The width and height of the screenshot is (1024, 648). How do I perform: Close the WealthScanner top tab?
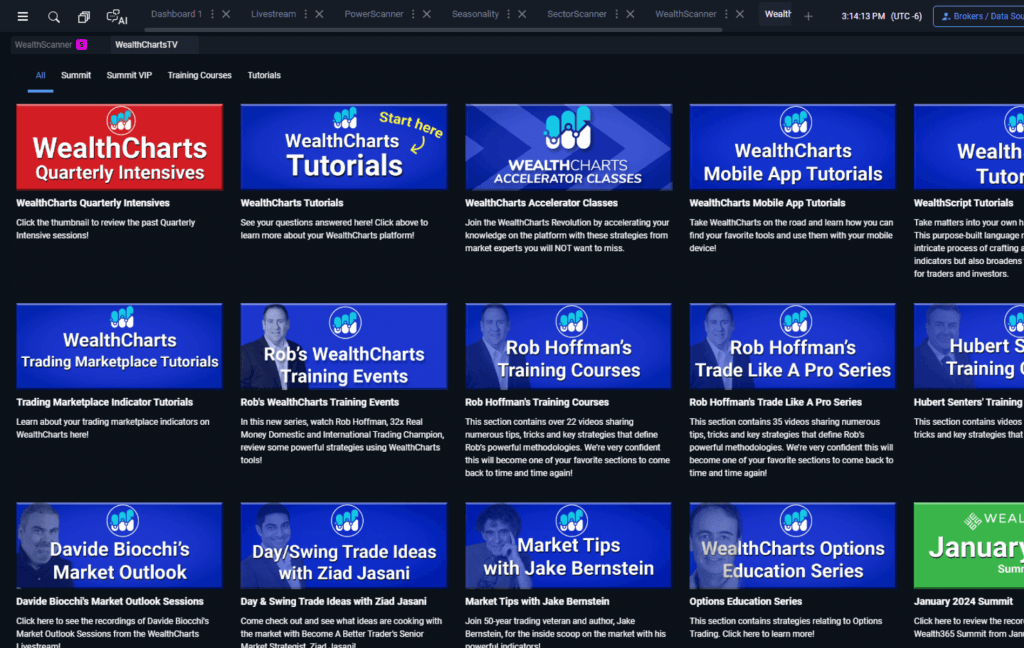[740, 14]
